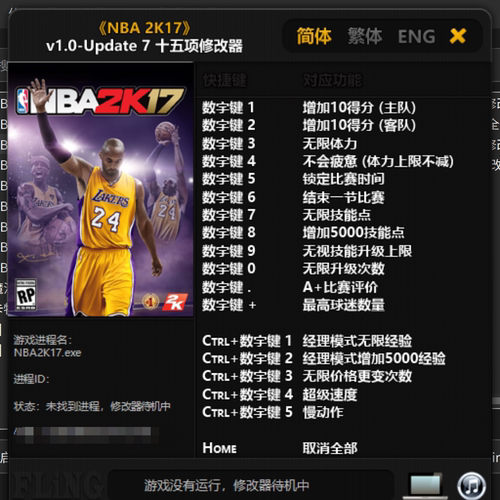Click hotkey label 数字键 1
This screenshot has width=500, height=500.
click(228, 108)
